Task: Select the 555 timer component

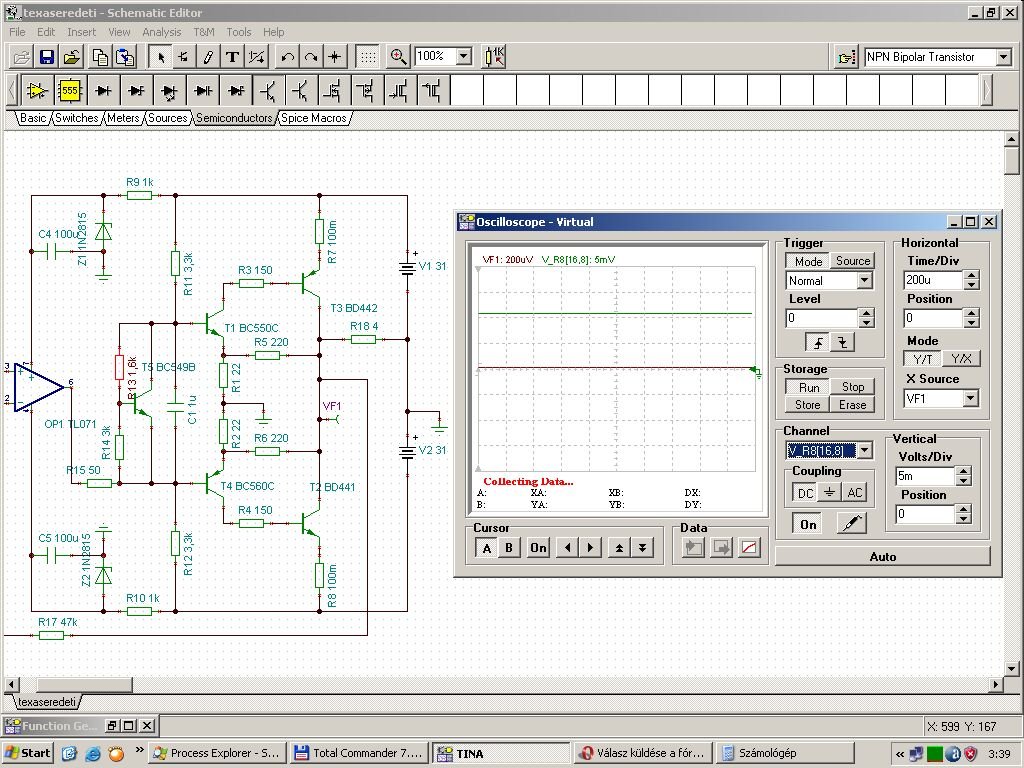Action: pyautogui.click(x=70, y=91)
